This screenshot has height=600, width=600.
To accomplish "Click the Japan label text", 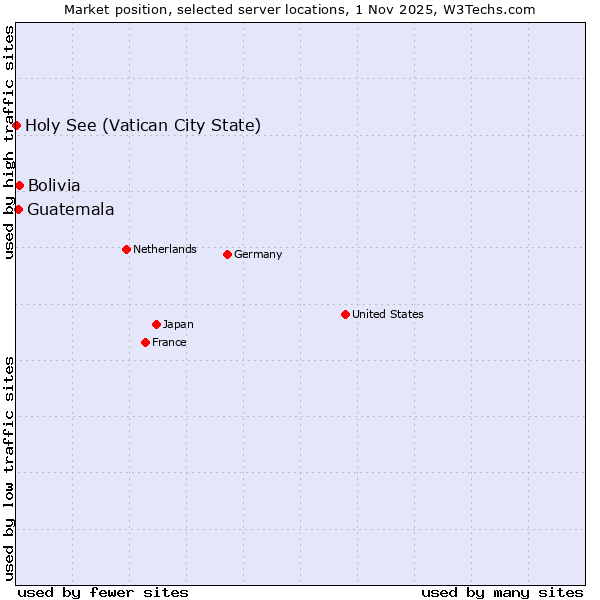I will click(x=178, y=324).
